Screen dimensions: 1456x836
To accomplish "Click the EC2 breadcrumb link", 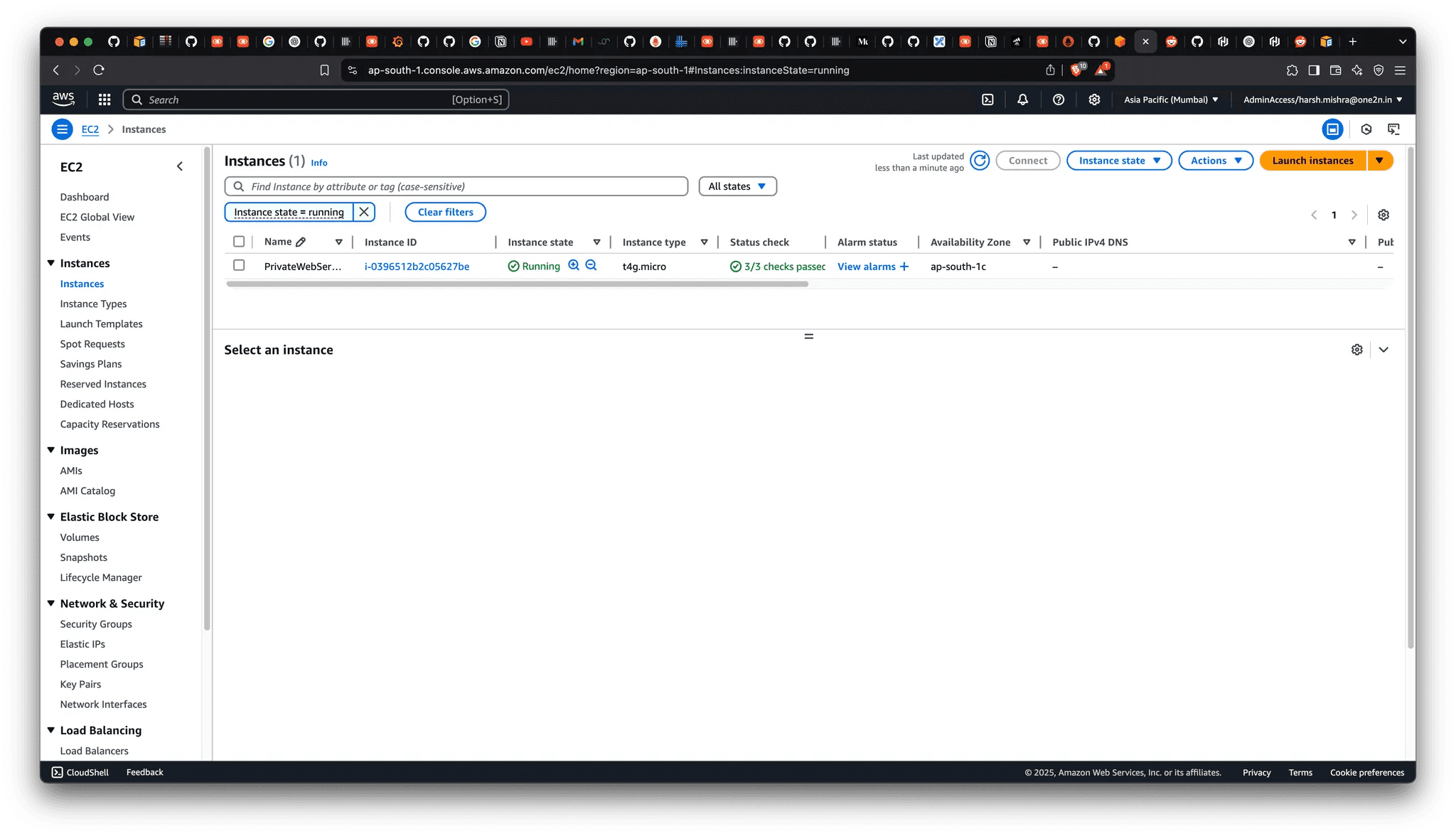I will click(90, 129).
